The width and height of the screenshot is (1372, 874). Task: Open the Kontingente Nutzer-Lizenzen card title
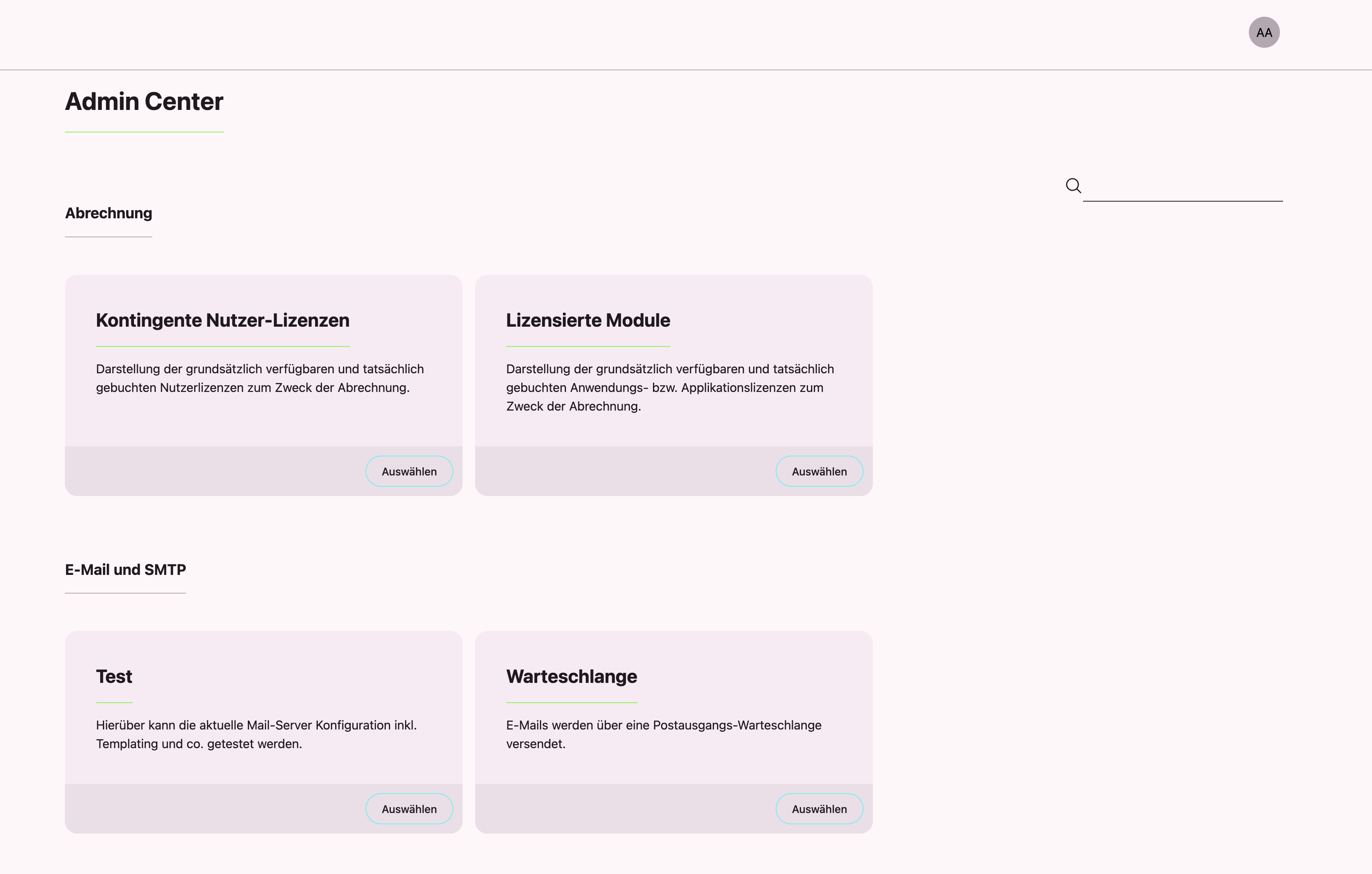click(222, 320)
